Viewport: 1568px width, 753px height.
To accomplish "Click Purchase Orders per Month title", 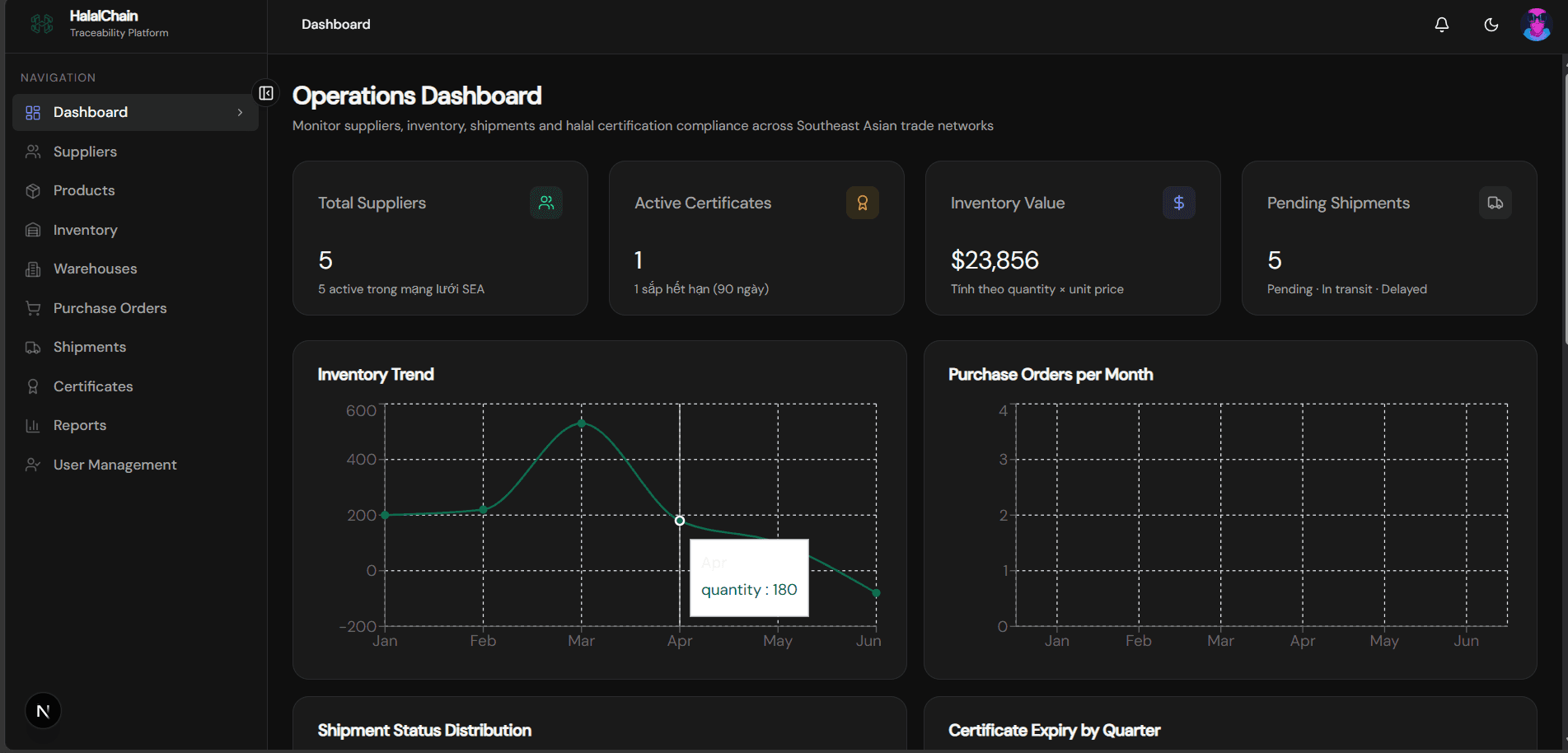I will [1051, 375].
